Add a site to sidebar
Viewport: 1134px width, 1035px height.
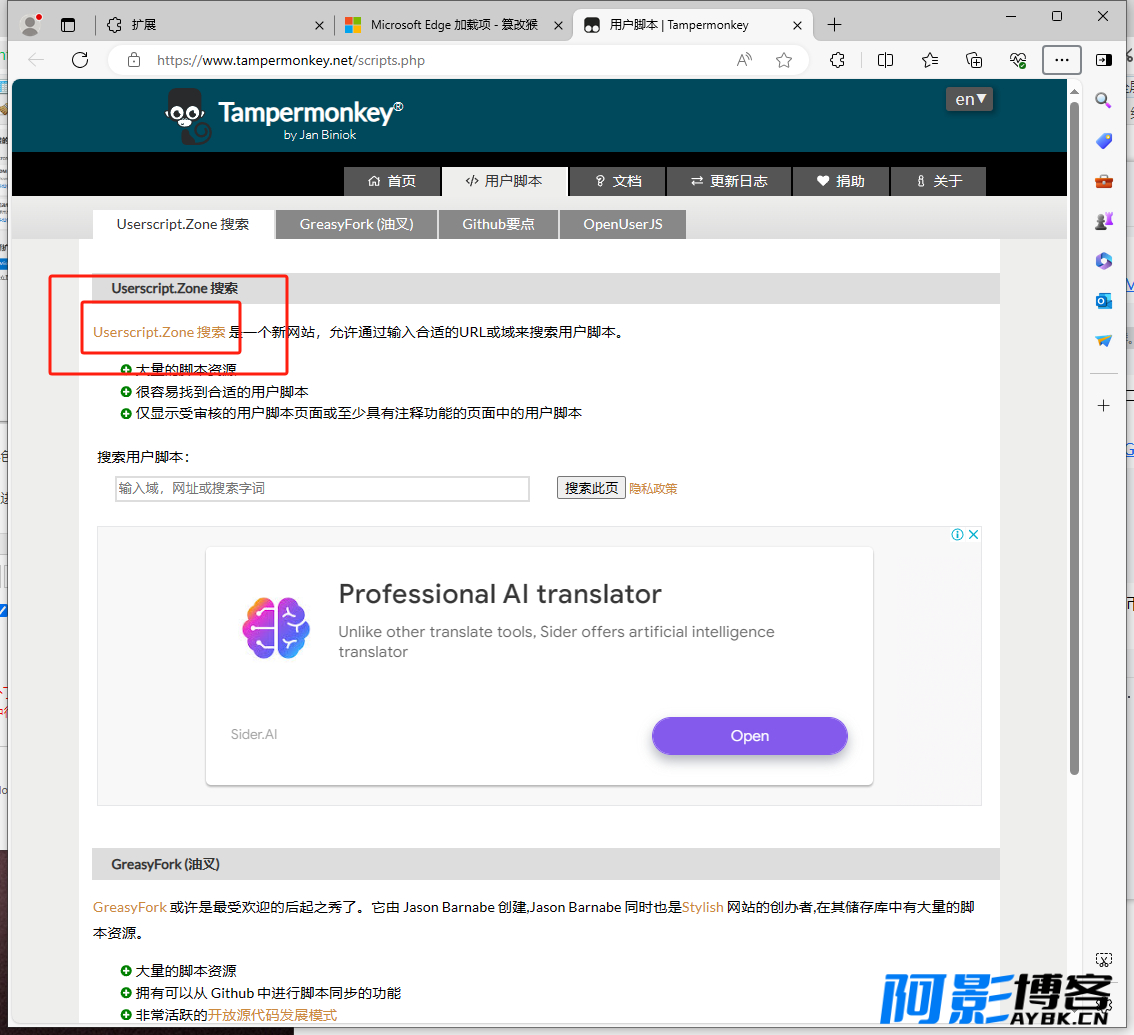tap(1104, 406)
